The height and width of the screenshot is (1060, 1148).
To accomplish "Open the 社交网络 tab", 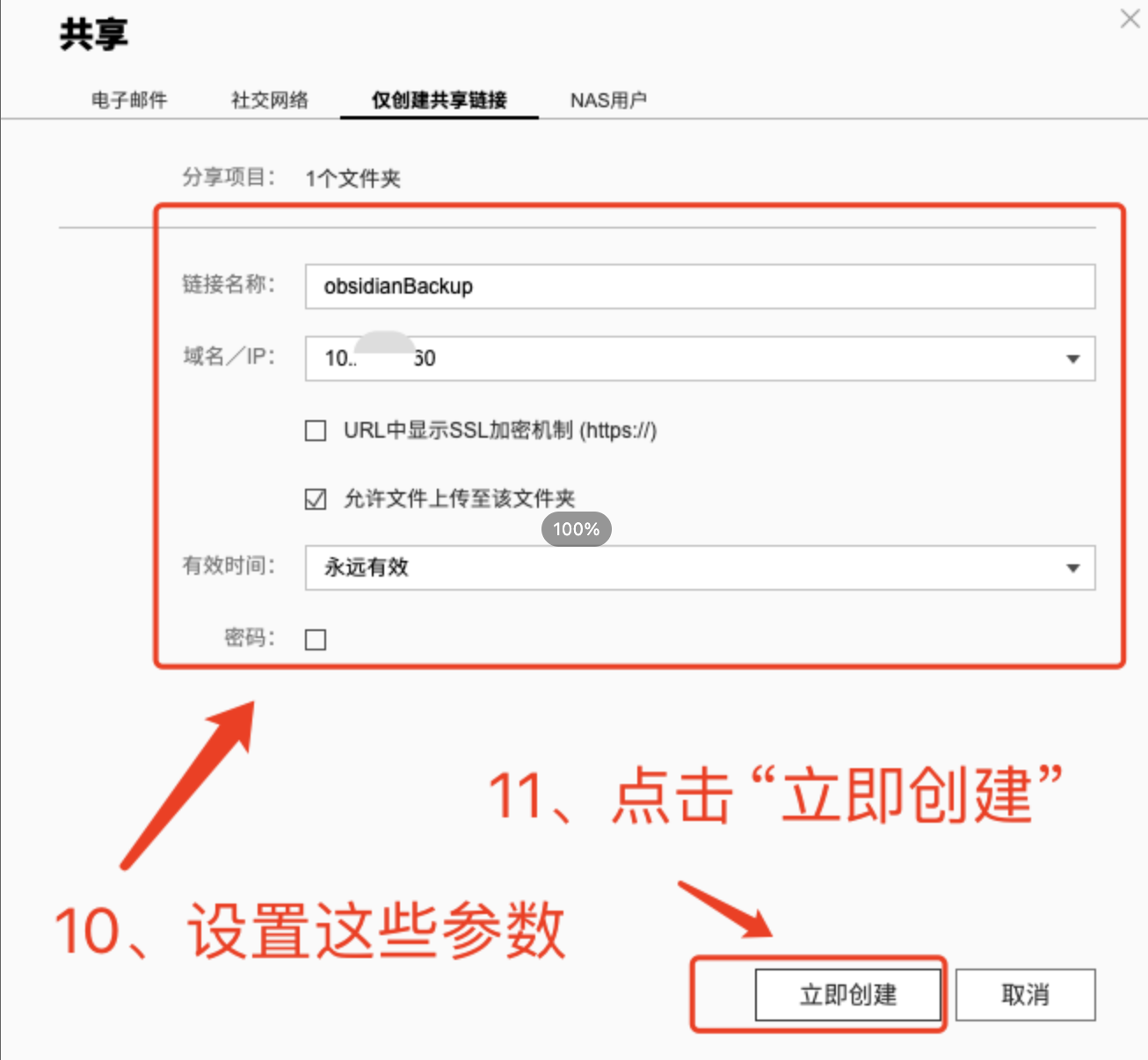I will 270,100.
